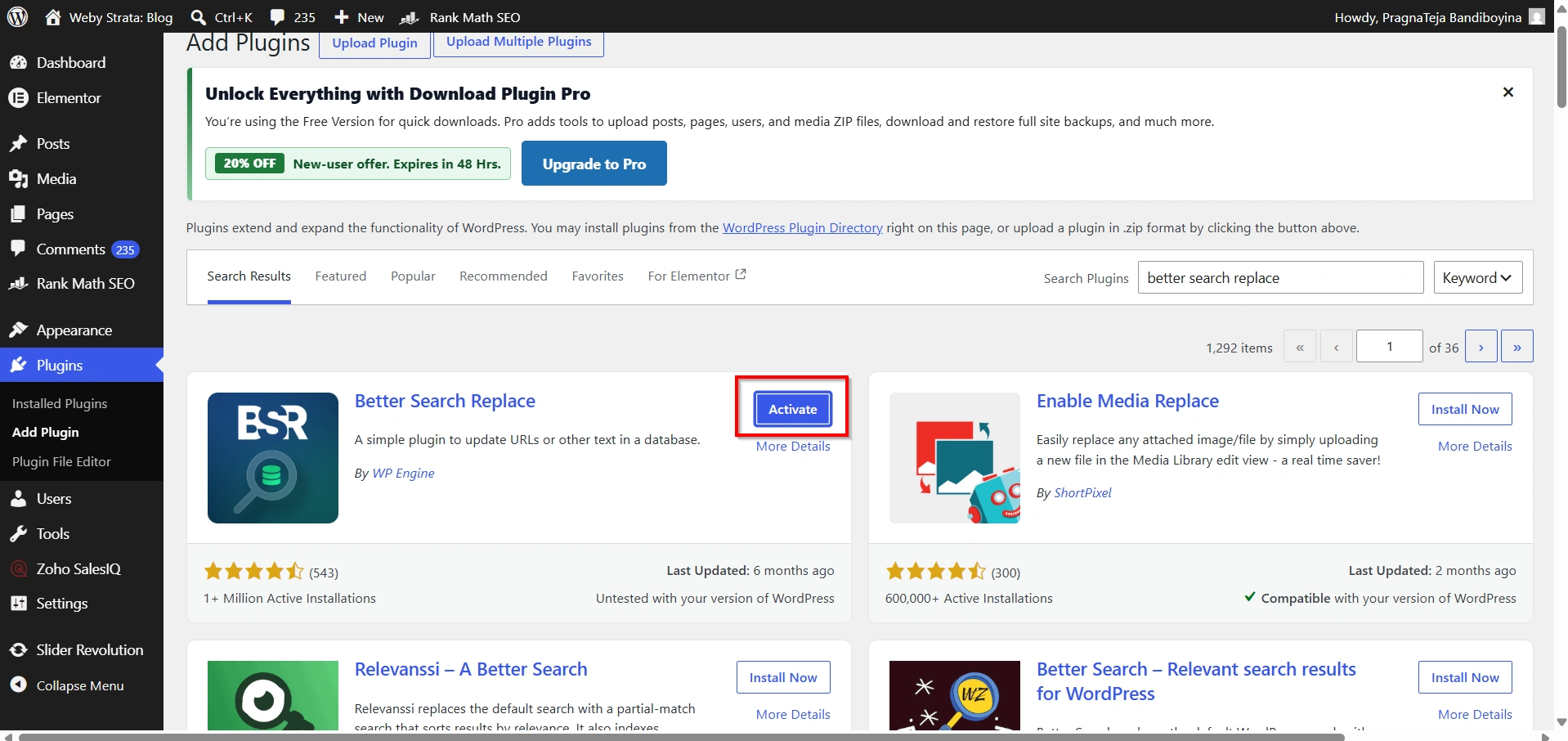Click the vertical page scrollbar
Image resolution: width=1568 pixels, height=741 pixels.
1561,67
